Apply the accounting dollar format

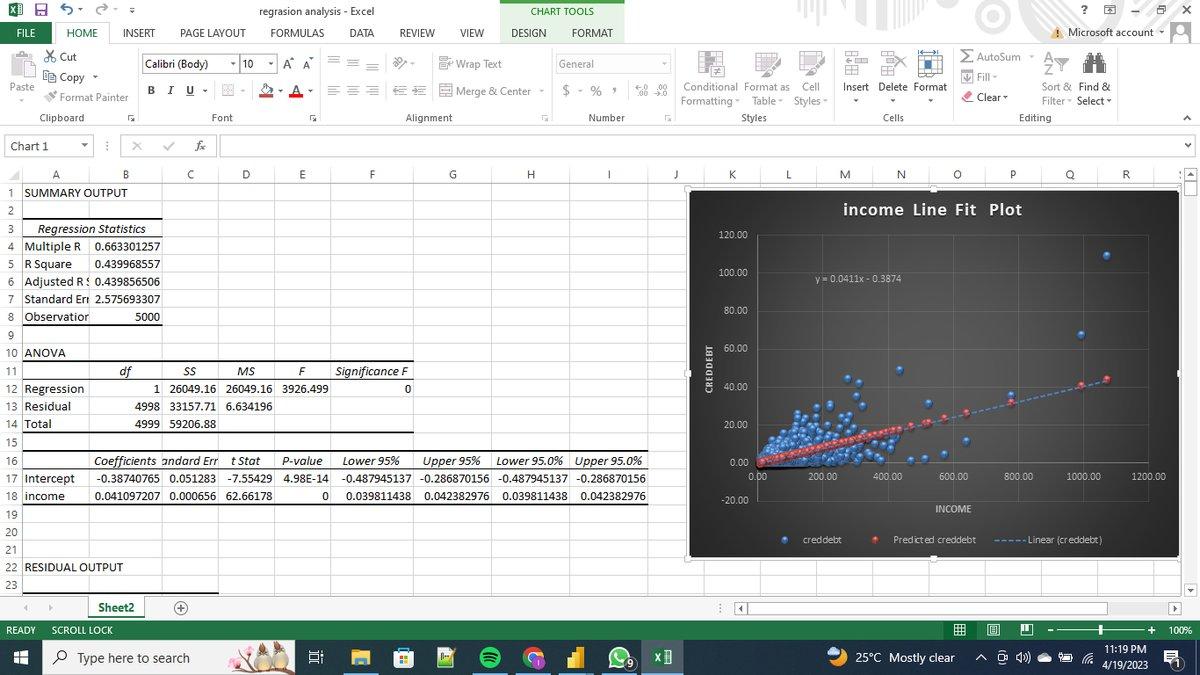[566, 91]
